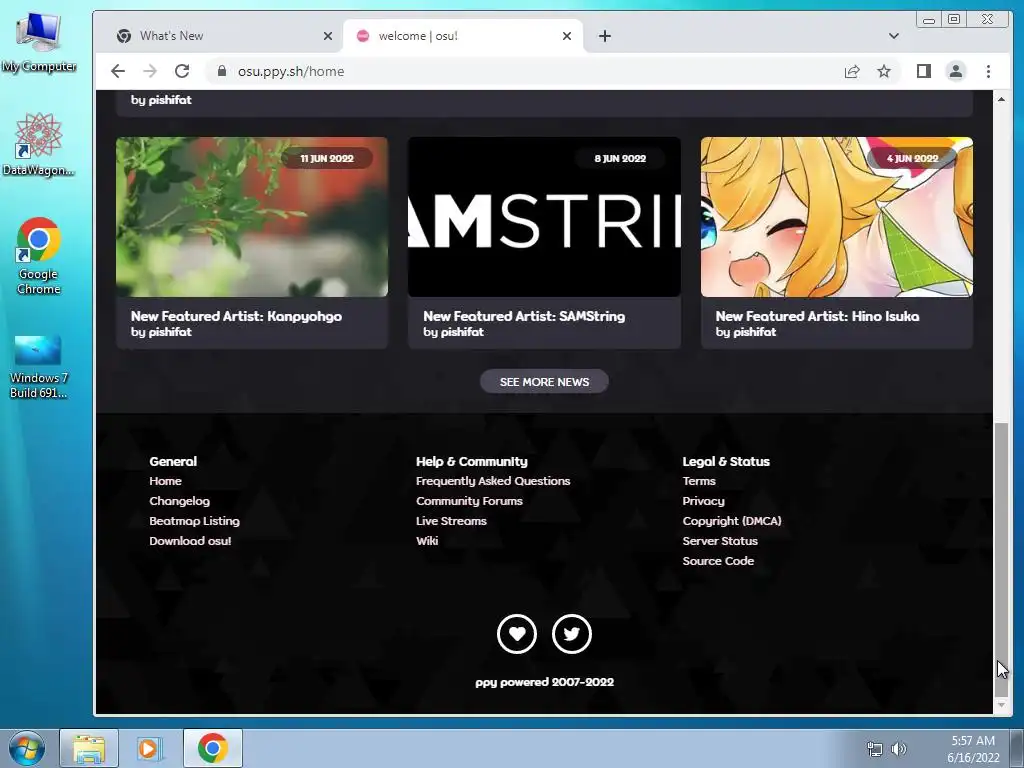Open the Hino Isuka news thumbnail
Screen dimensions: 1024x768
tap(837, 217)
